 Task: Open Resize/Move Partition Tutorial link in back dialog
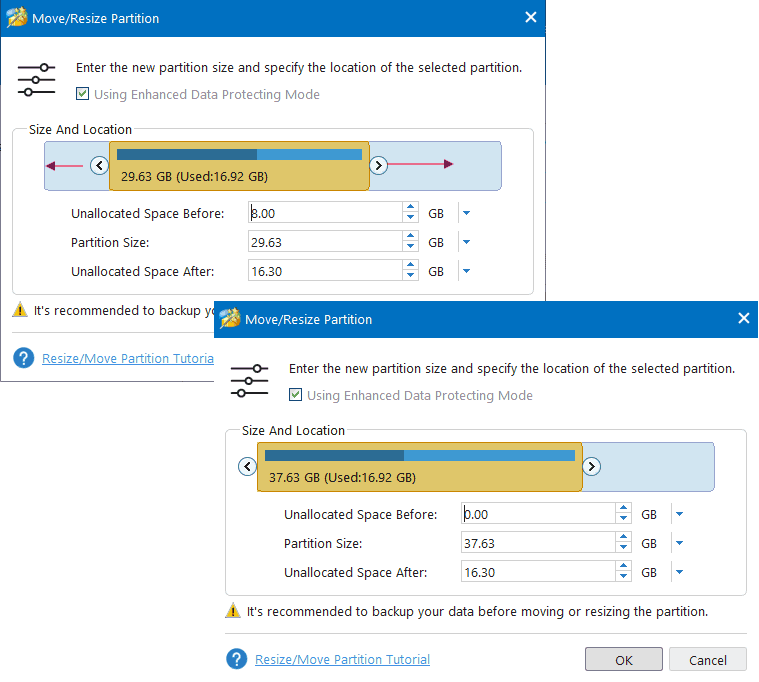[x=128, y=358]
